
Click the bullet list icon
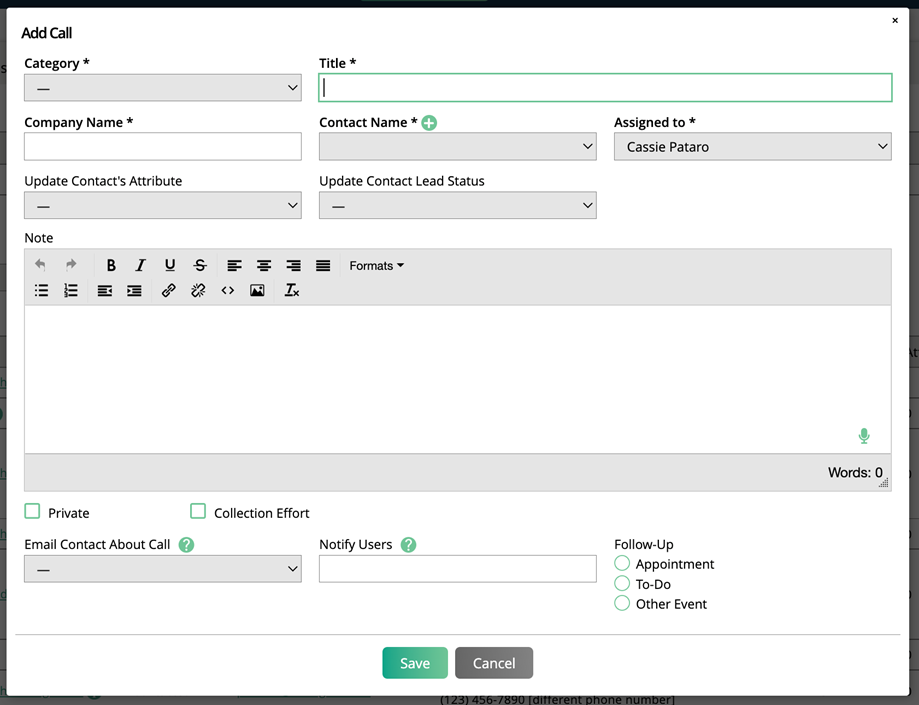tap(41, 291)
